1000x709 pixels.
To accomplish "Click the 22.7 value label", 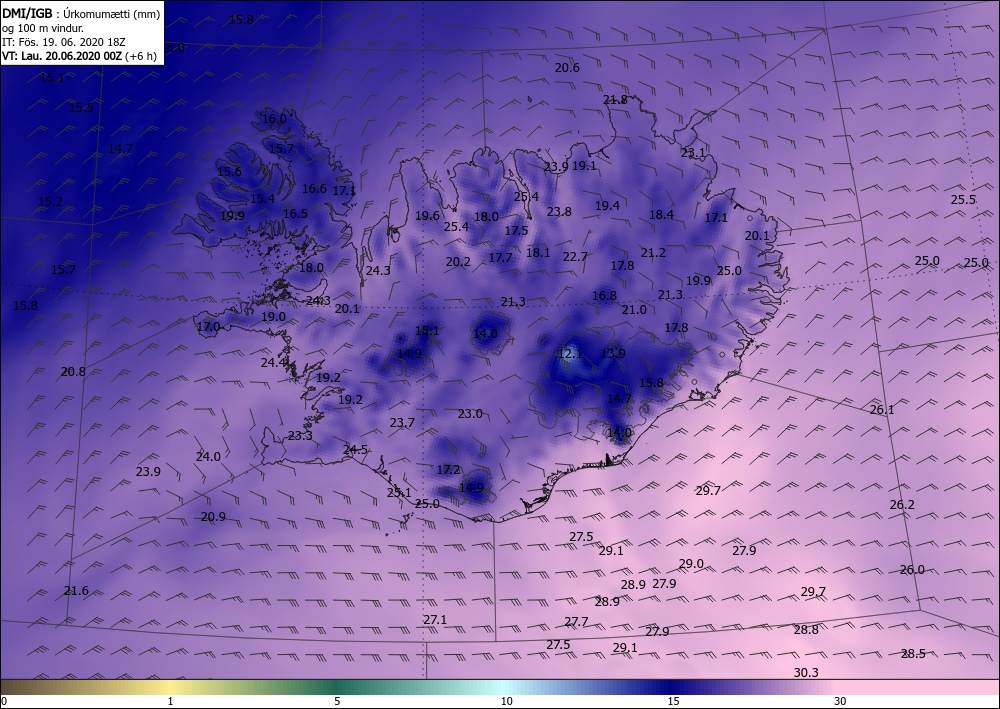I will pos(575,256).
